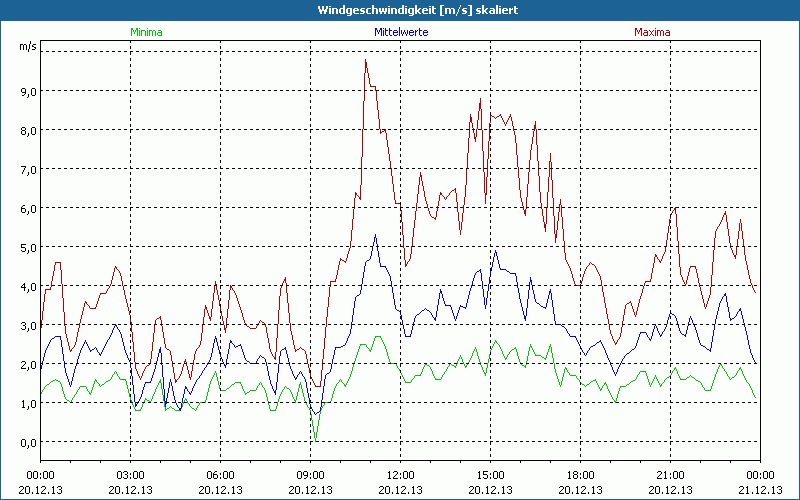Click the red Maxima peak near 11:00

point(366,60)
